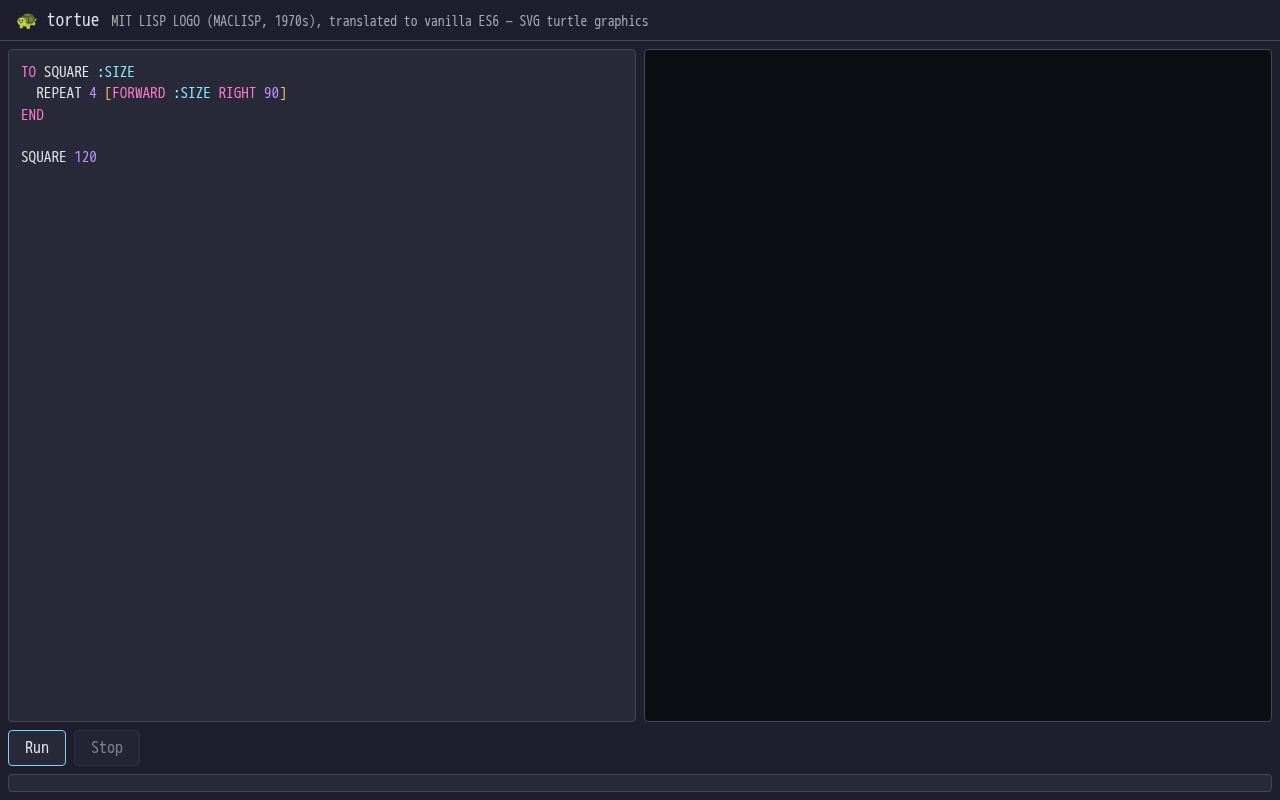Click empty area of code editor

point(322,440)
